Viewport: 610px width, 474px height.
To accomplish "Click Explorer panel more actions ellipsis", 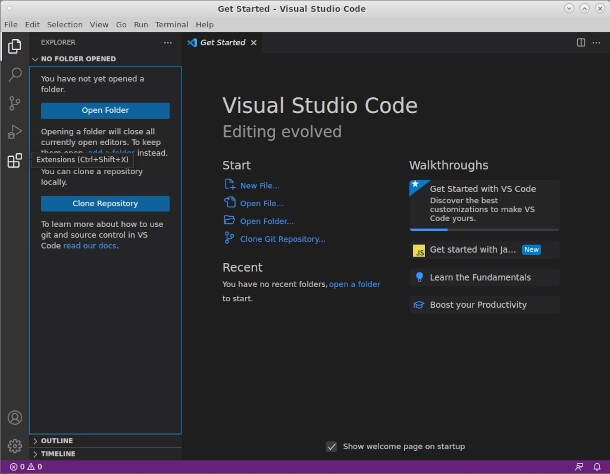I will (168, 42).
